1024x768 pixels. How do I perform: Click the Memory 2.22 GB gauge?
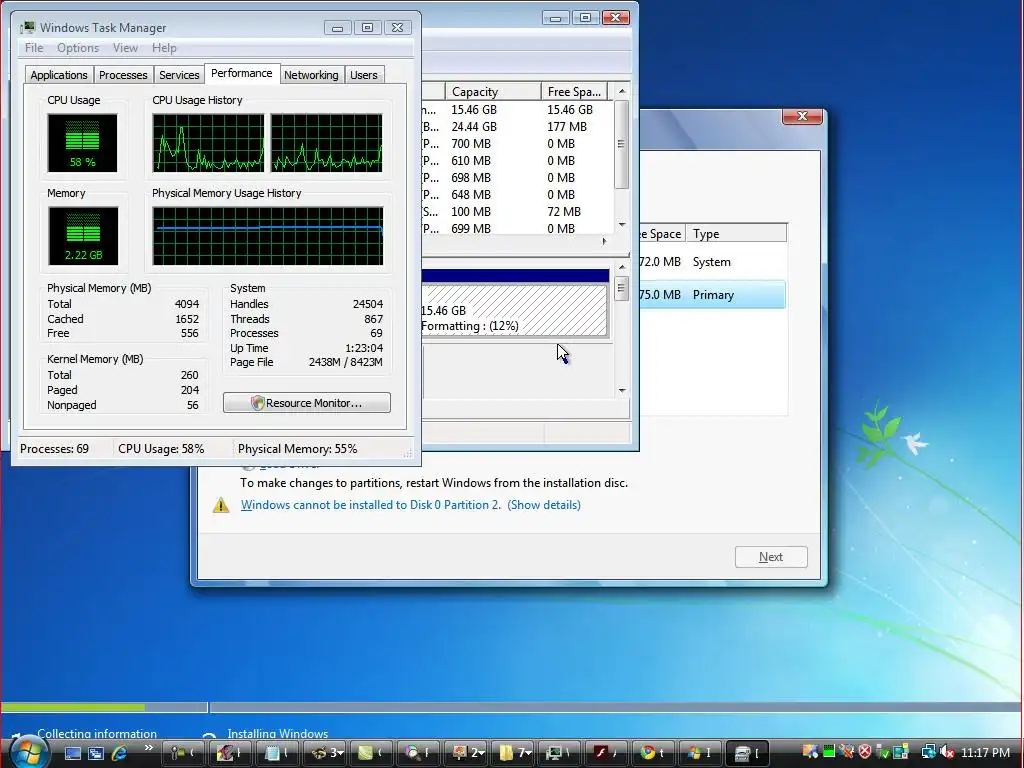click(x=83, y=236)
